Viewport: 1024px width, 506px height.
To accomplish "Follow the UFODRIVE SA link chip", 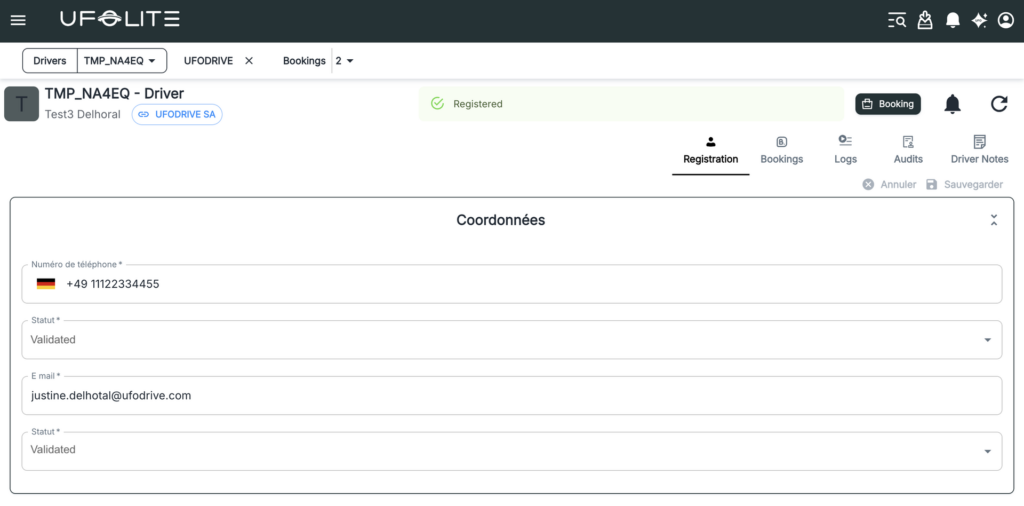I will click(177, 115).
